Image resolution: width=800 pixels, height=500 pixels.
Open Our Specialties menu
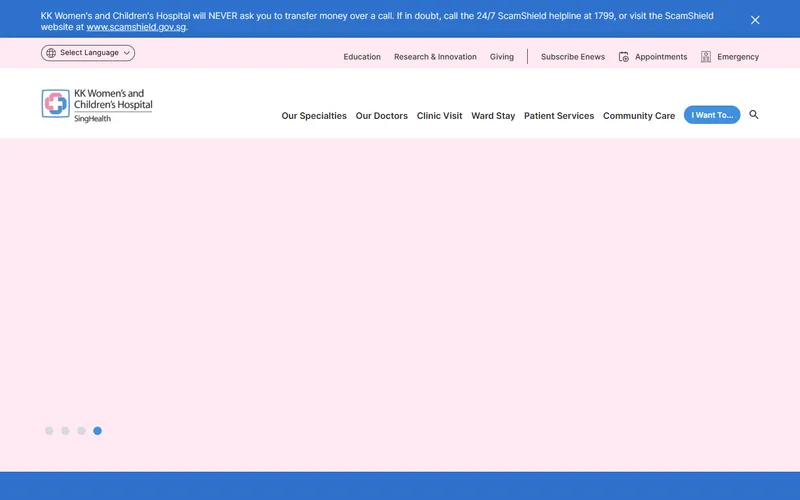click(314, 116)
